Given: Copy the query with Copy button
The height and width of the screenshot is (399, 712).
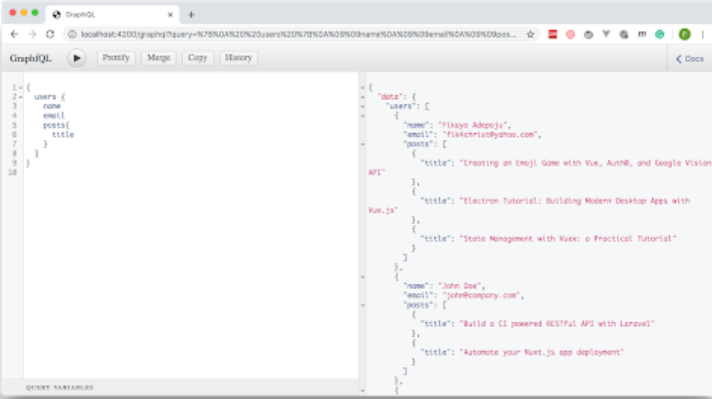Looking at the screenshot, I should [198, 58].
